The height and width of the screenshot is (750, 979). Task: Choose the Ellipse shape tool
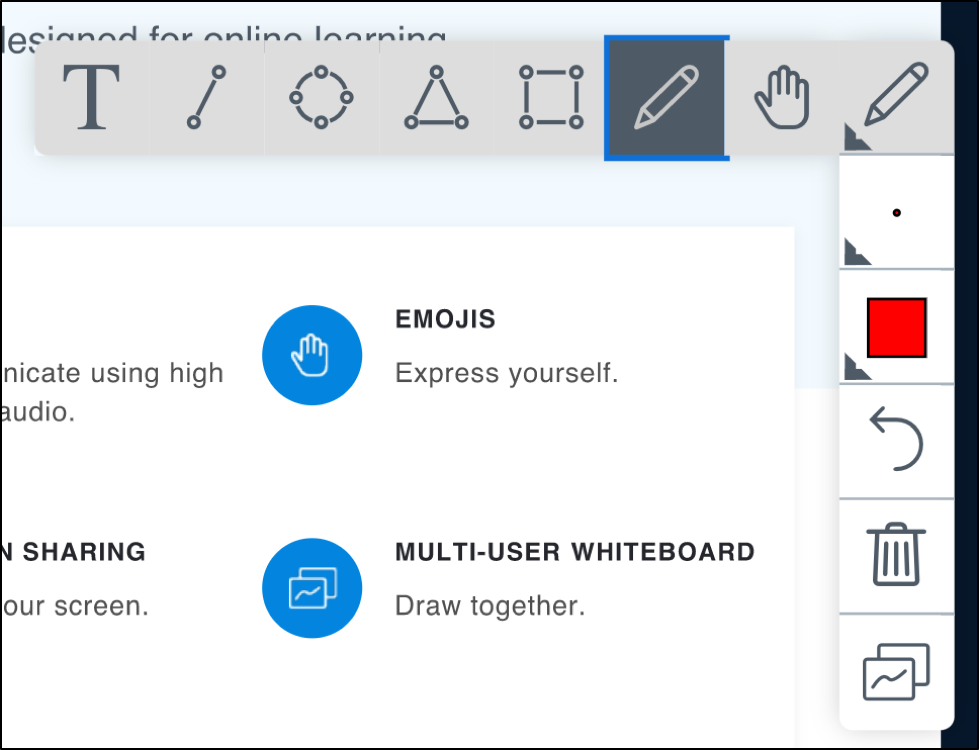tap(321, 97)
